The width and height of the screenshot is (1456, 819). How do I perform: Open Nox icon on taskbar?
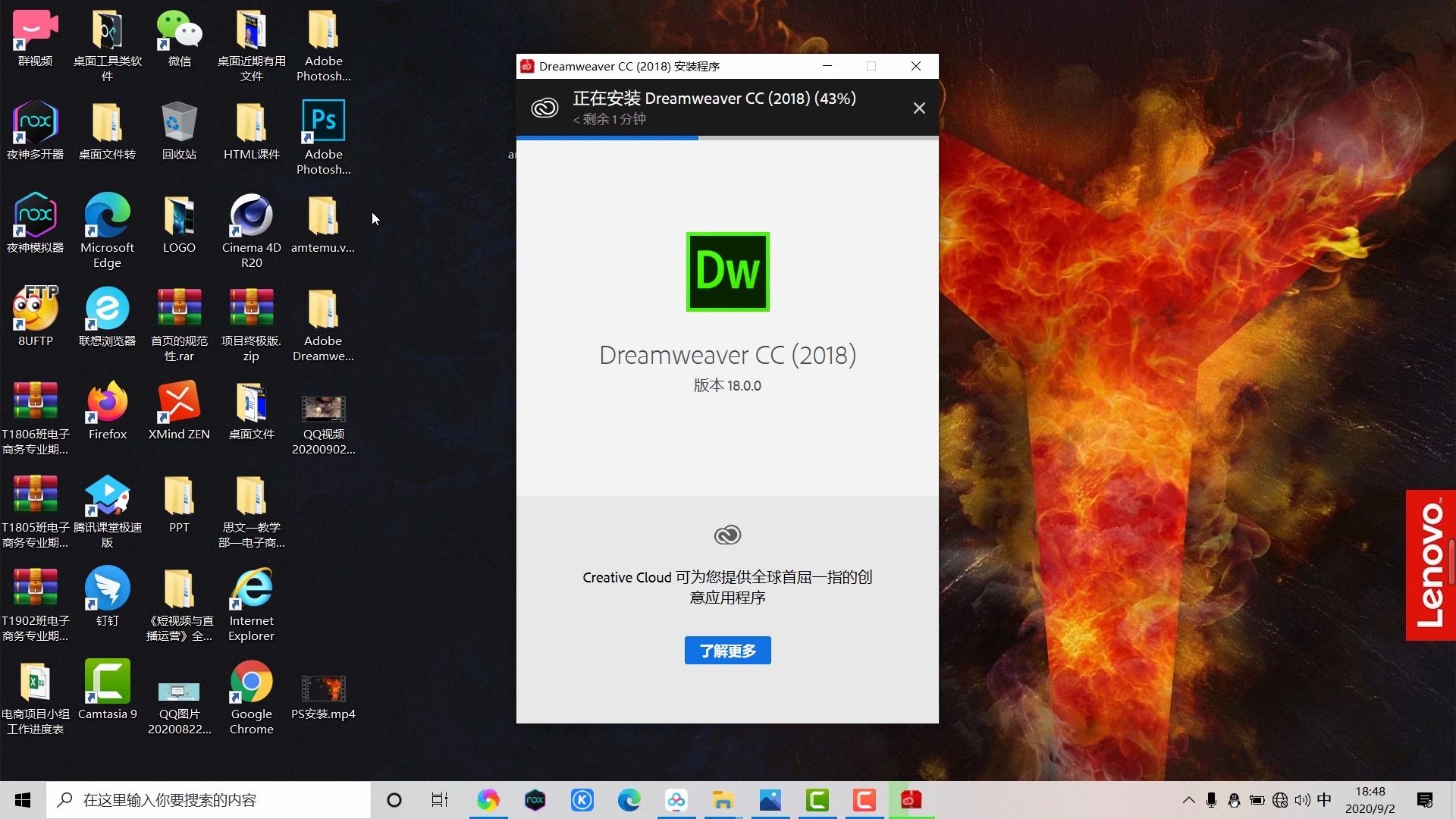[535, 800]
